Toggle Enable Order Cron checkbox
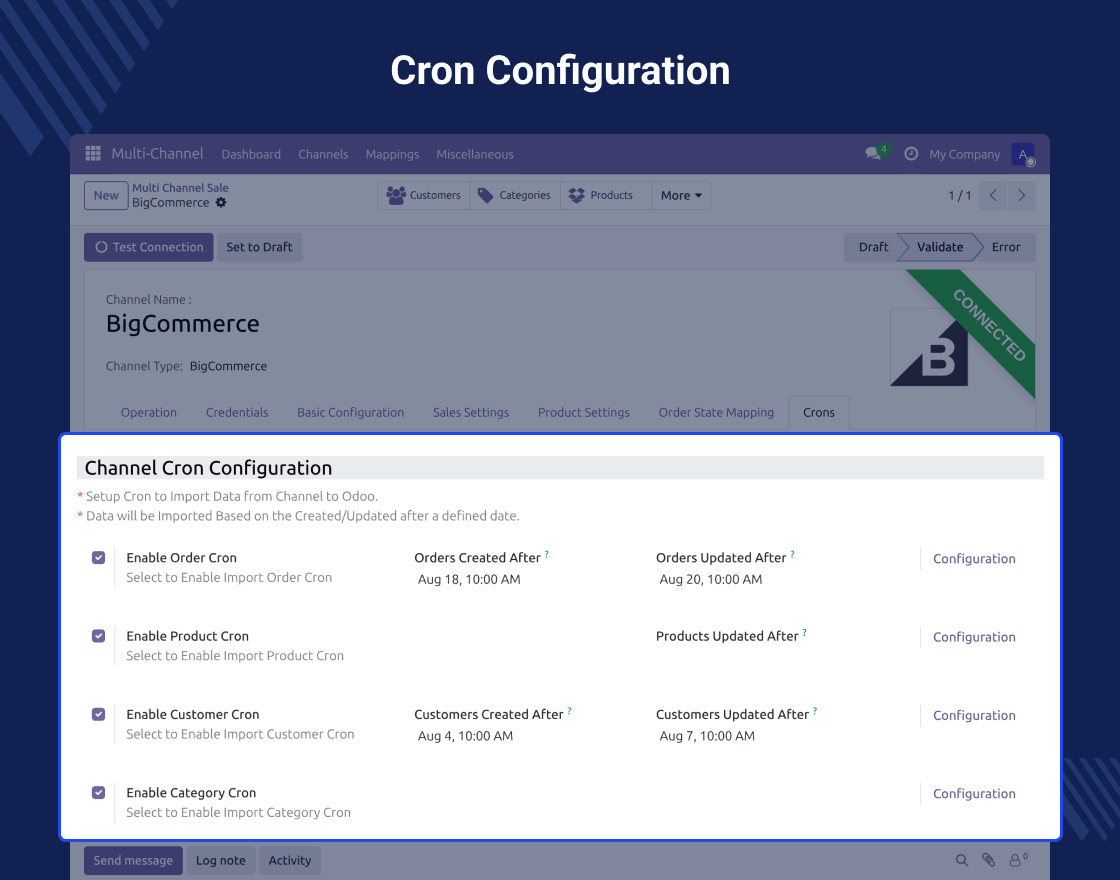This screenshot has height=880, width=1120. [x=99, y=558]
